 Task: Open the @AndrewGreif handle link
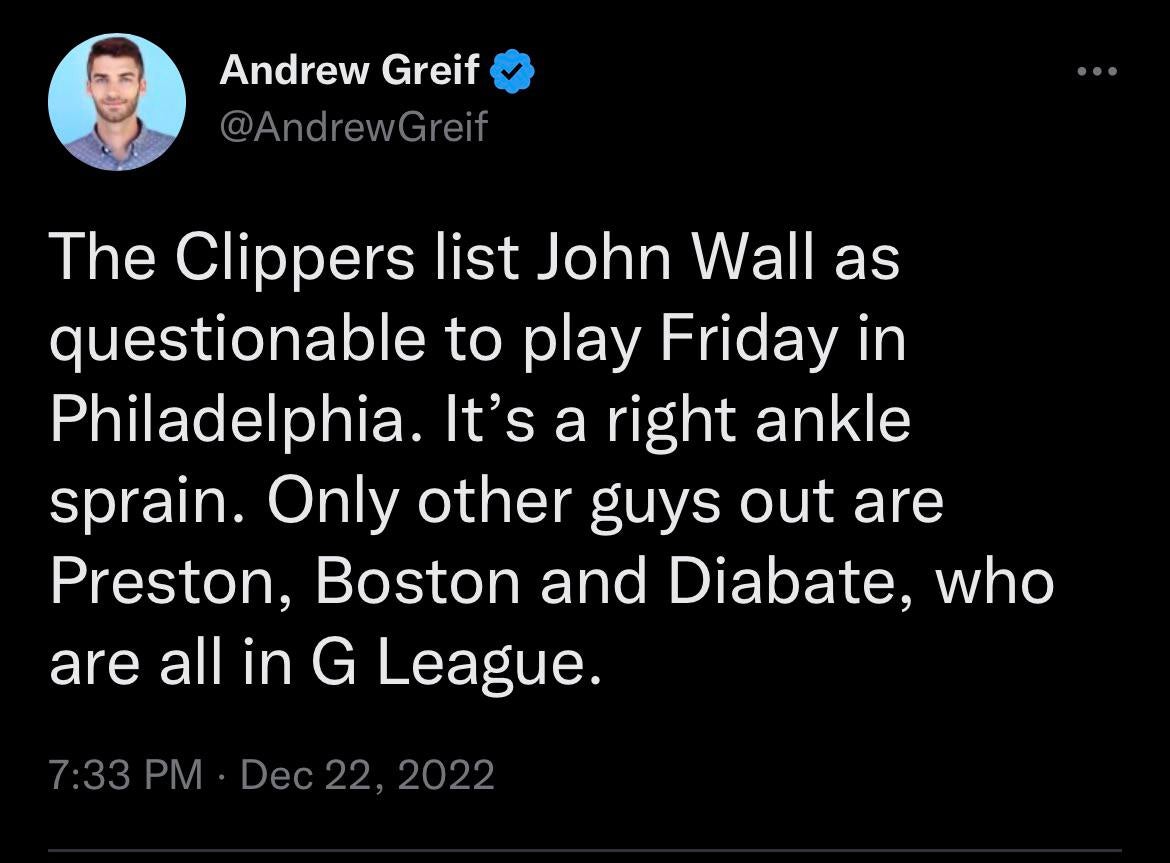click(x=353, y=127)
